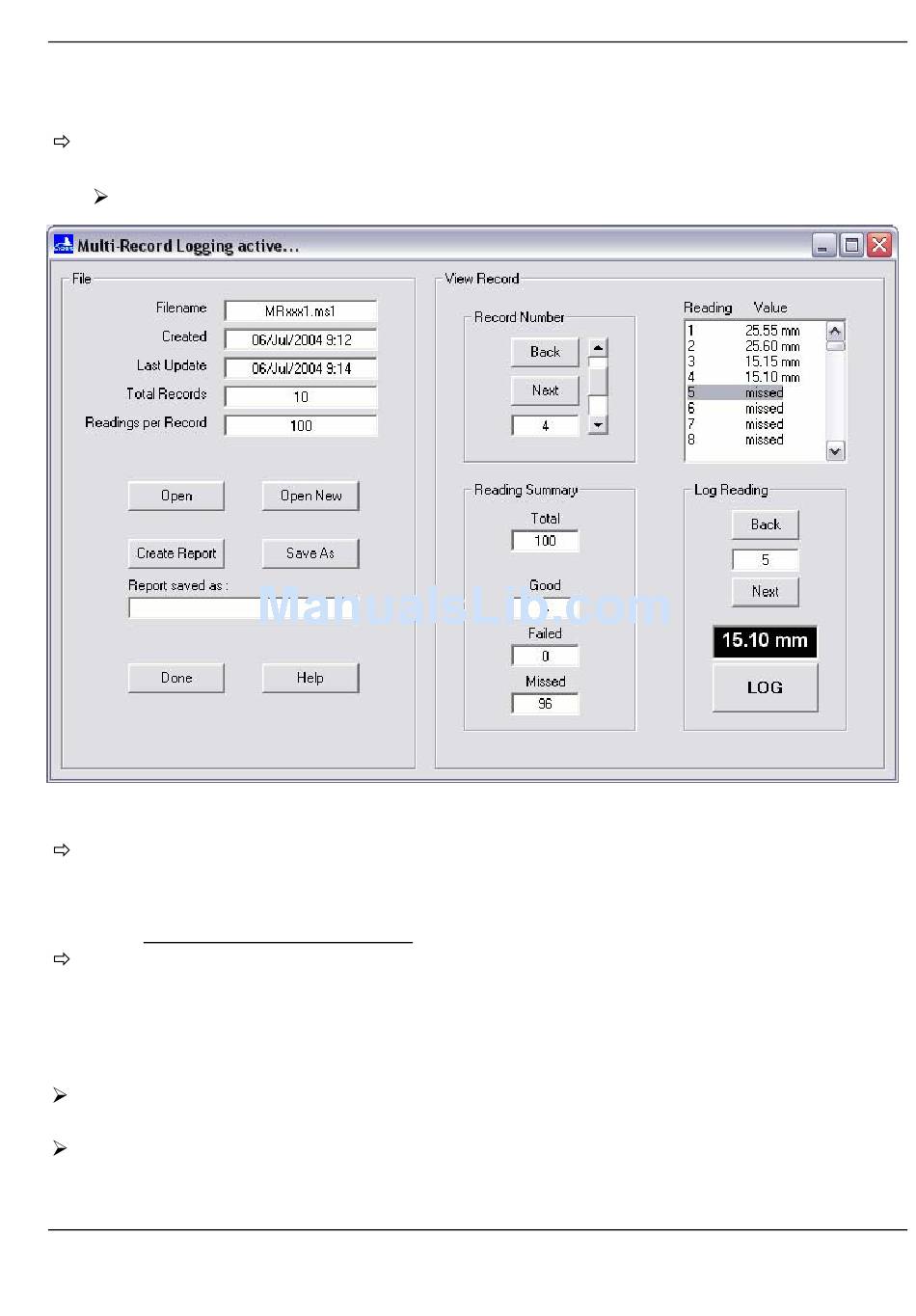Click the Log Reading number field showing 5
The height and width of the screenshot is (1316, 916).
pyautogui.click(x=766, y=559)
